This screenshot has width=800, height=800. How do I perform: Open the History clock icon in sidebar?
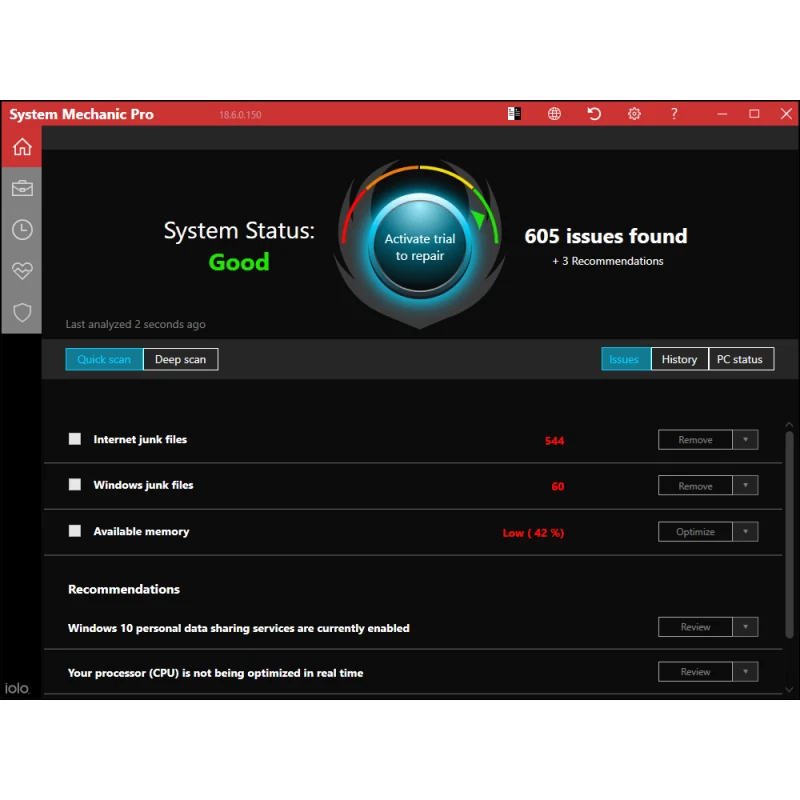coord(21,229)
